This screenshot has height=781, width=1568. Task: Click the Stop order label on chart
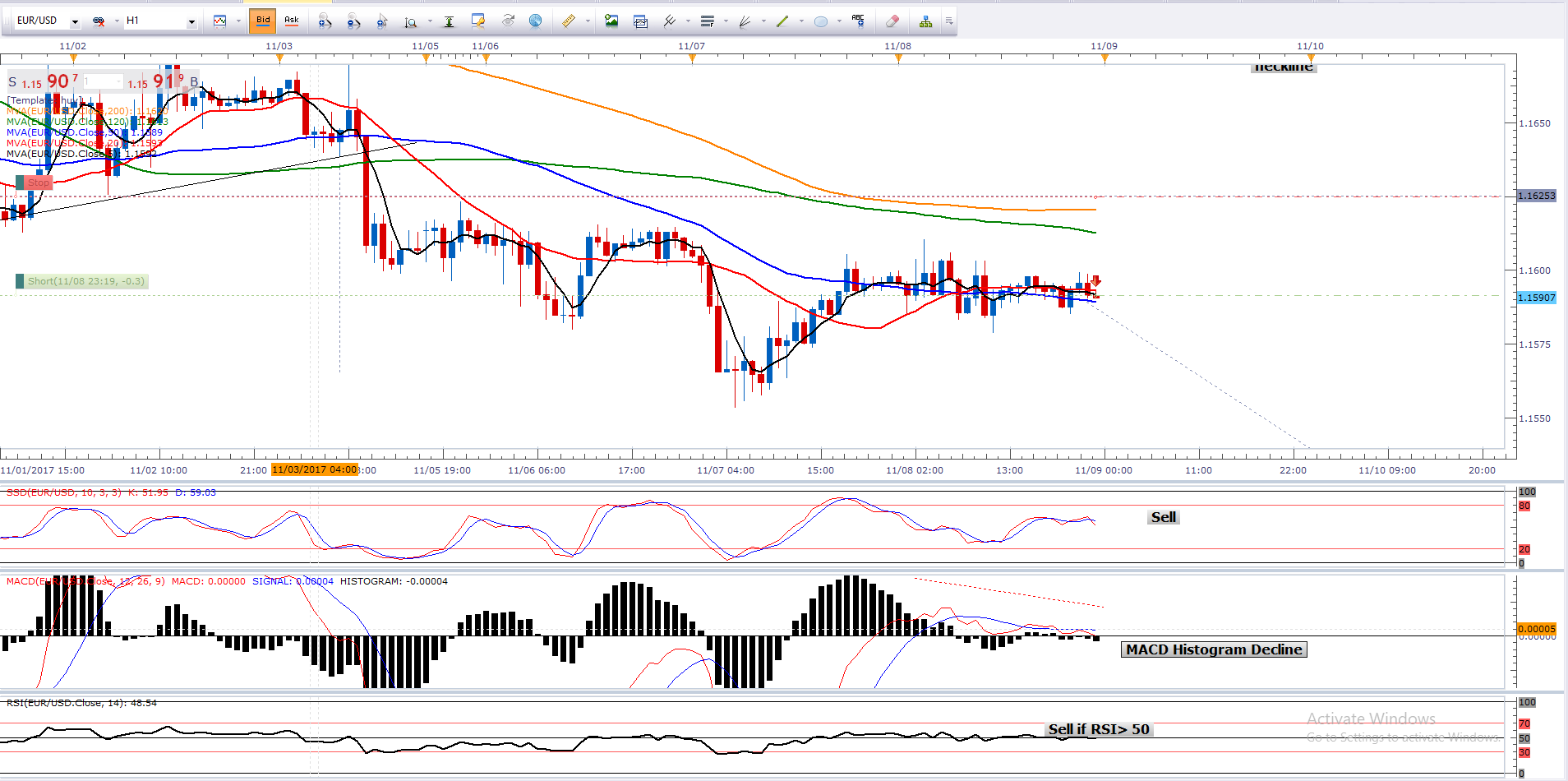coord(38,183)
